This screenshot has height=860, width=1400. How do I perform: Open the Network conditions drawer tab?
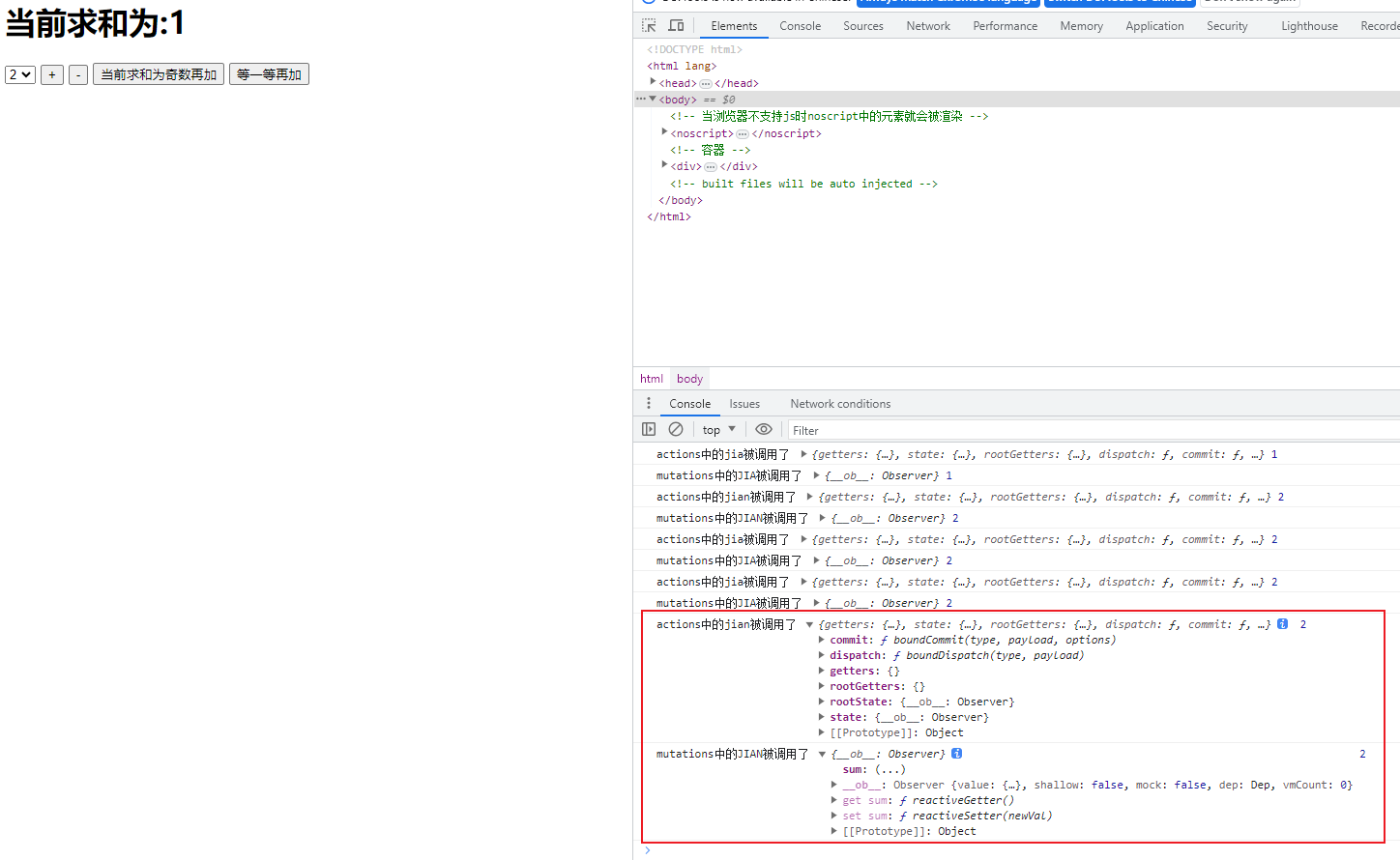839,404
